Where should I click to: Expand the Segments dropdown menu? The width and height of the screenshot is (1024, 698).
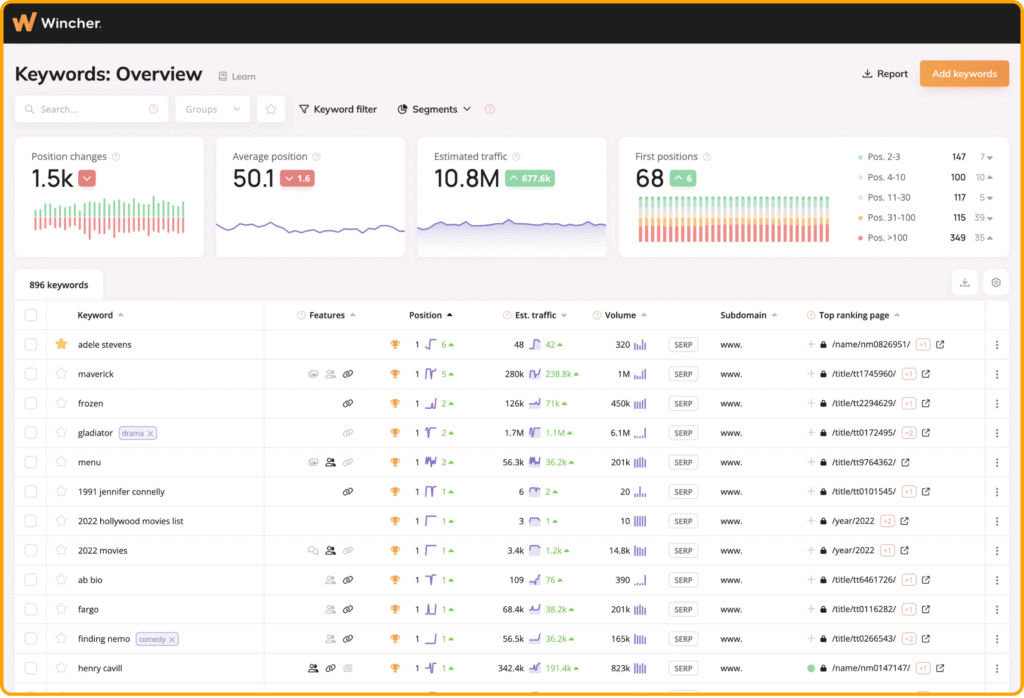click(x=434, y=109)
